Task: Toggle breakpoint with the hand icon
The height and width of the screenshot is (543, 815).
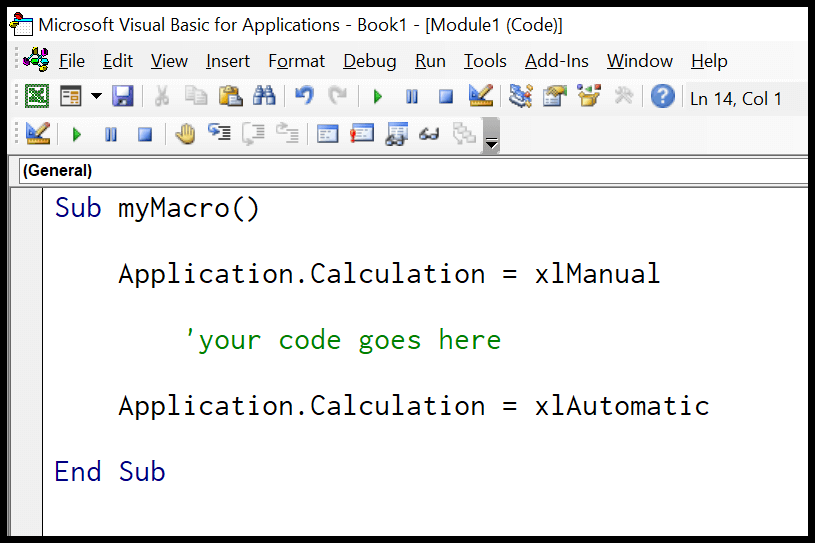Action: [185, 134]
